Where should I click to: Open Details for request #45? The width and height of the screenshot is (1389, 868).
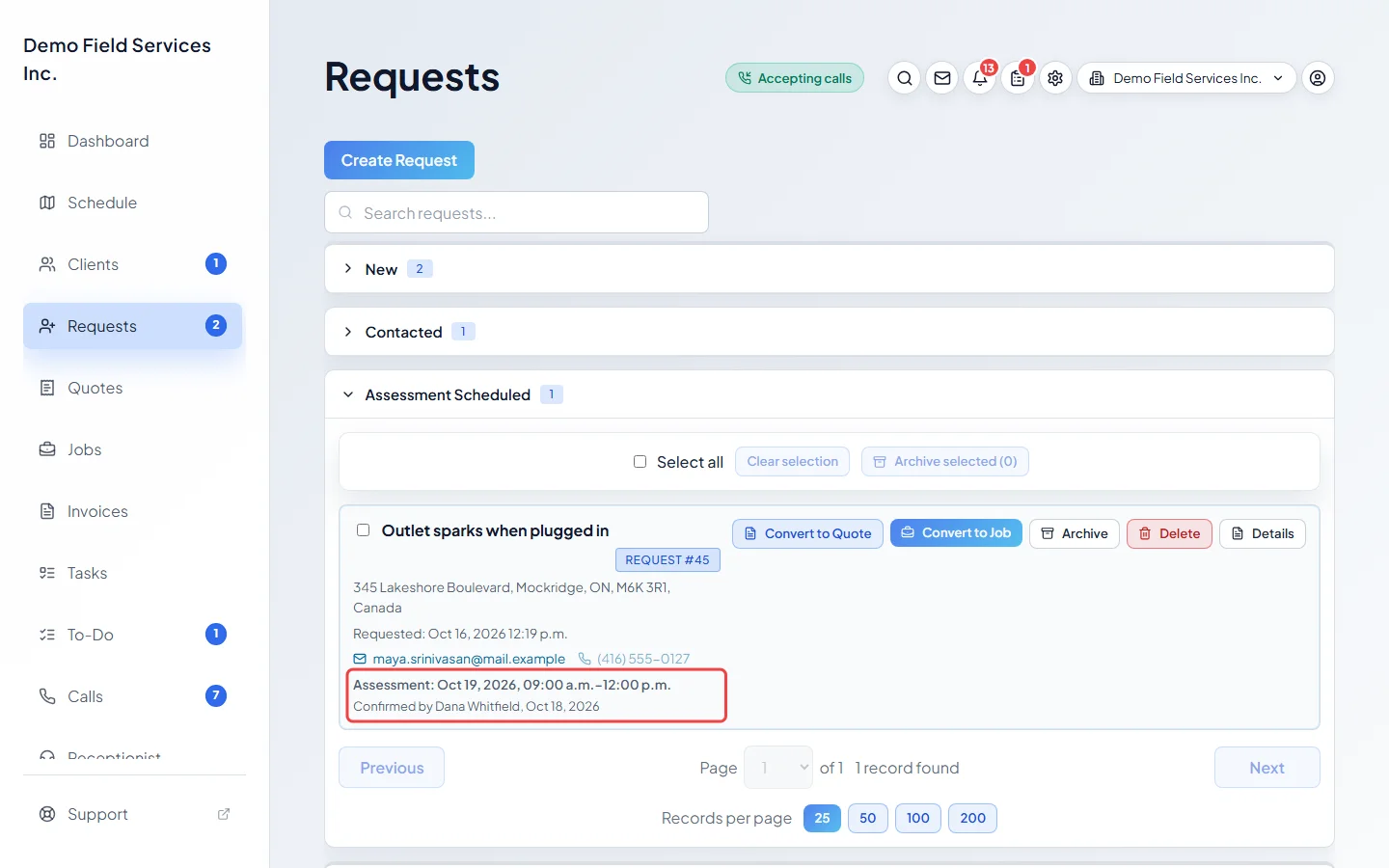point(1263,533)
